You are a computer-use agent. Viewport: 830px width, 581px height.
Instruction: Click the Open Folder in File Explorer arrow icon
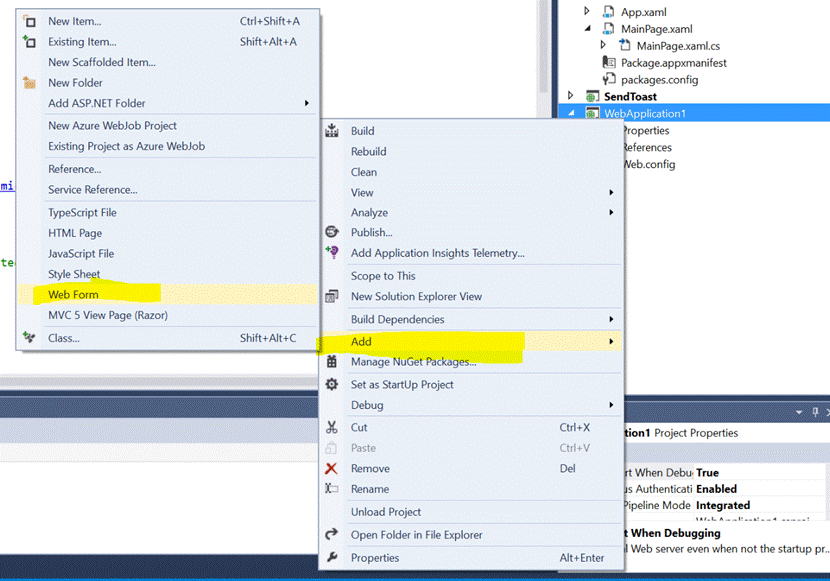point(332,534)
